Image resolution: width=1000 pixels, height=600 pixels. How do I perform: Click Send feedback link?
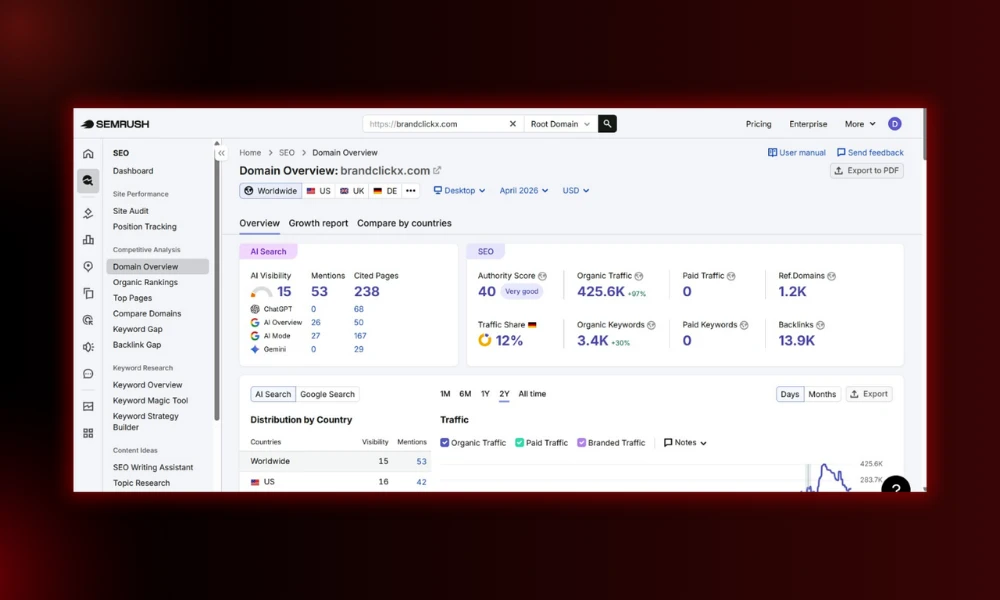(x=870, y=153)
